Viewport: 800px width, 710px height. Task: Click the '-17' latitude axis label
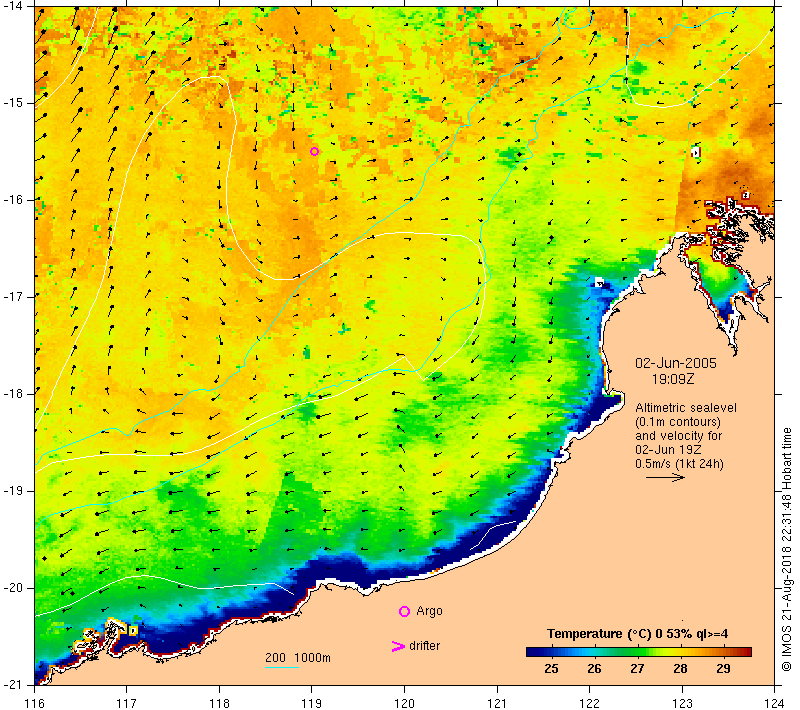pyautogui.click(x=11, y=297)
